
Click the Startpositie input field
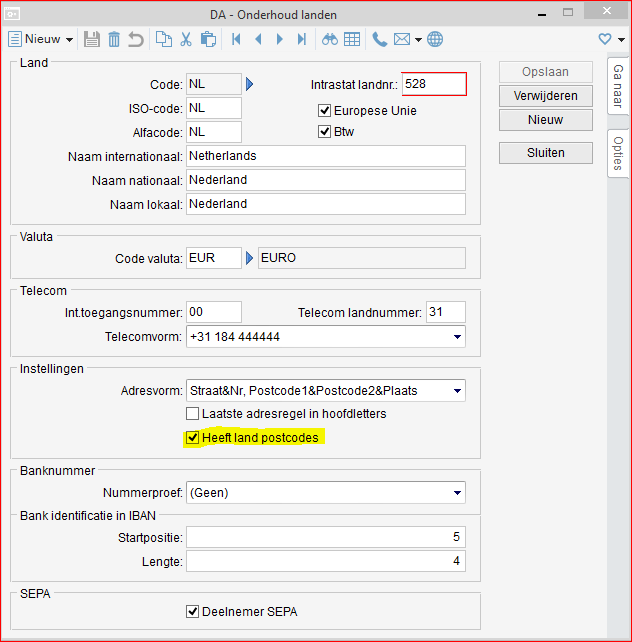click(326, 537)
